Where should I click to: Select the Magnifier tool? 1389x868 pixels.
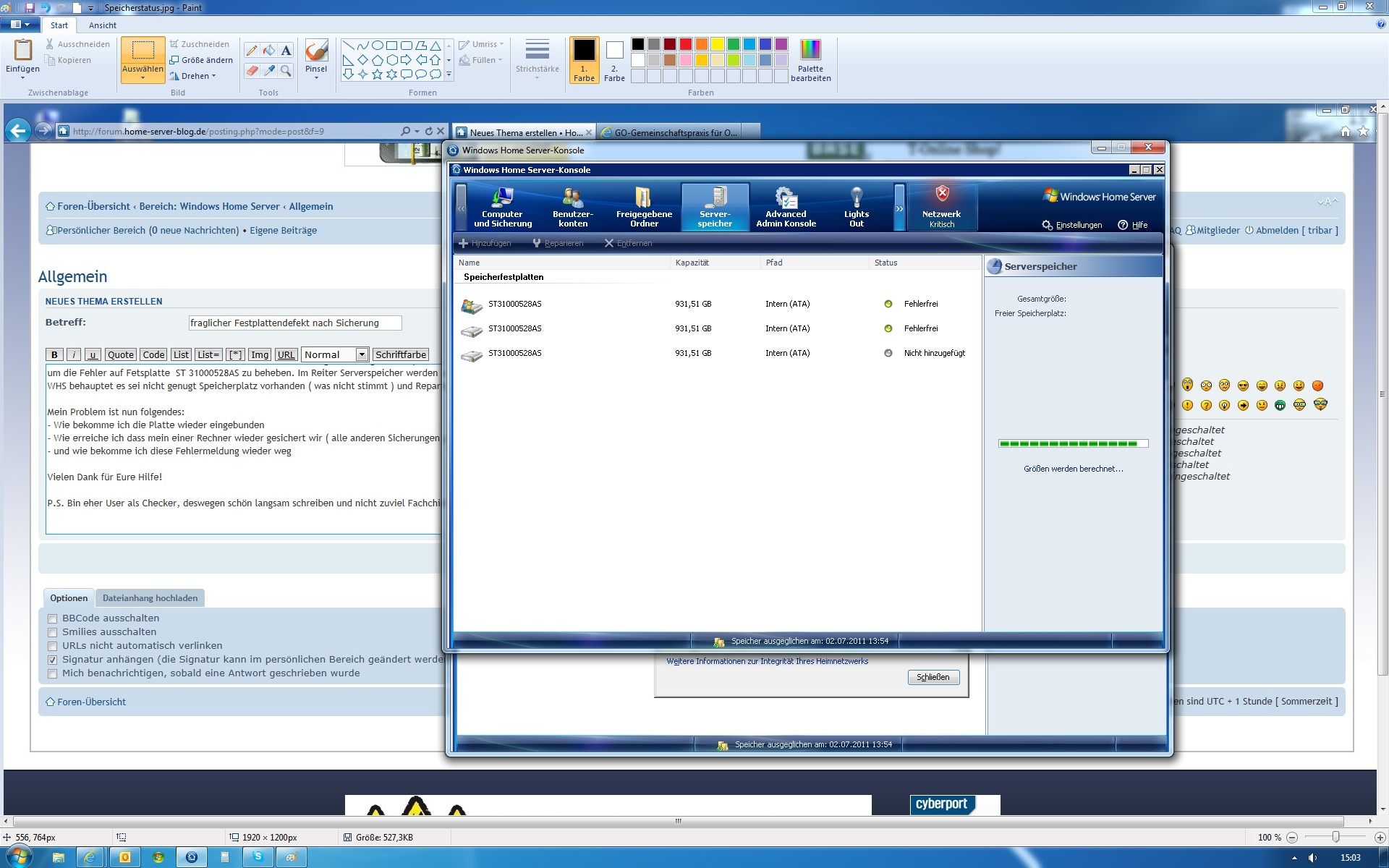tap(286, 70)
